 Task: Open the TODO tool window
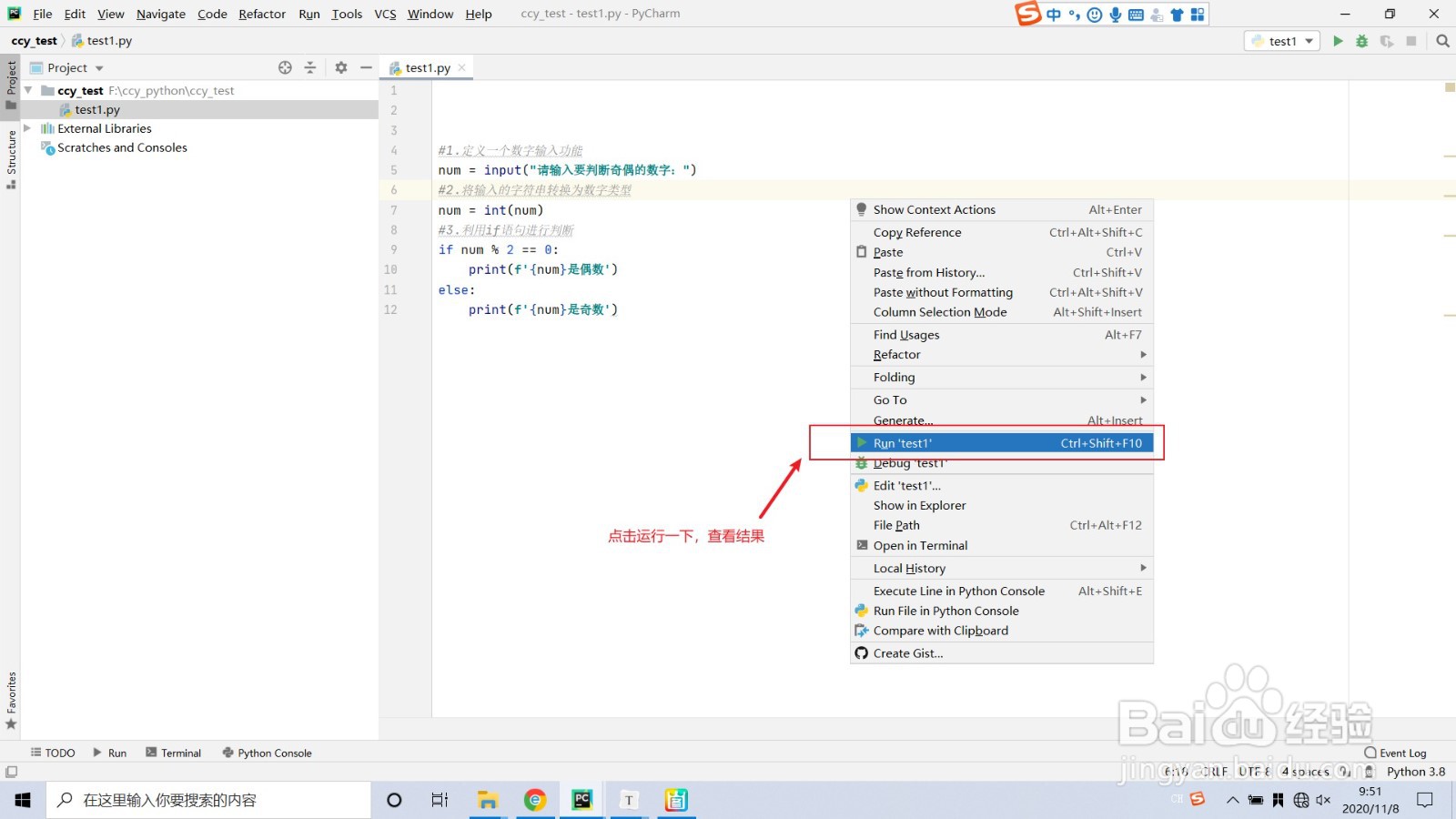pos(53,753)
